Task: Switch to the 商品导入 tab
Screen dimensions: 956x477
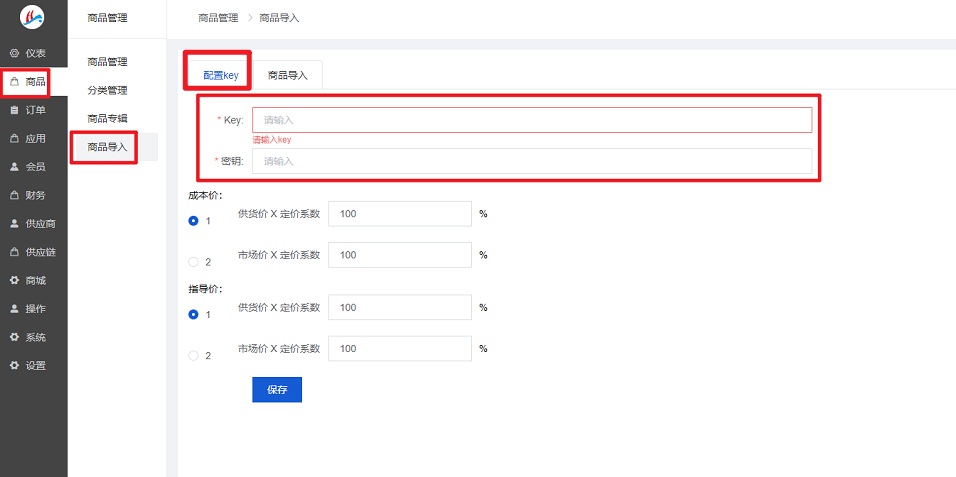Action: pos(288,76)
